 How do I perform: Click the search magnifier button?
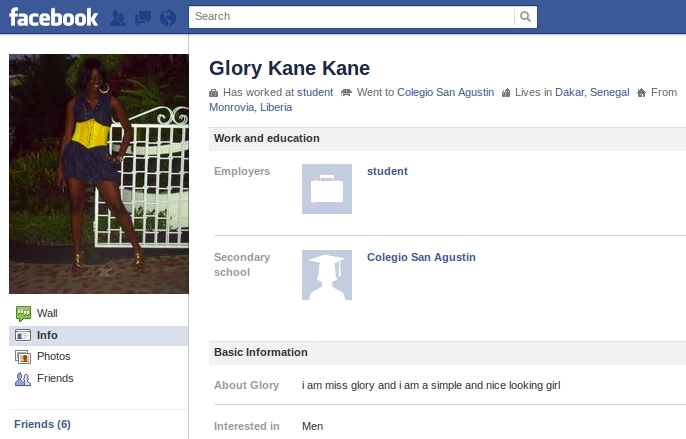tap(525, 17)
